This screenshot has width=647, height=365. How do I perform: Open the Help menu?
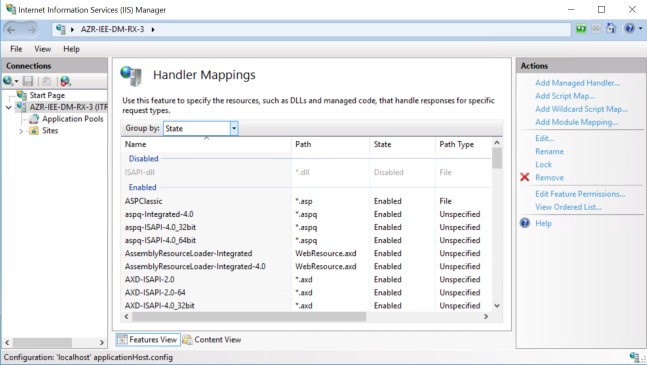click(71, 49)
